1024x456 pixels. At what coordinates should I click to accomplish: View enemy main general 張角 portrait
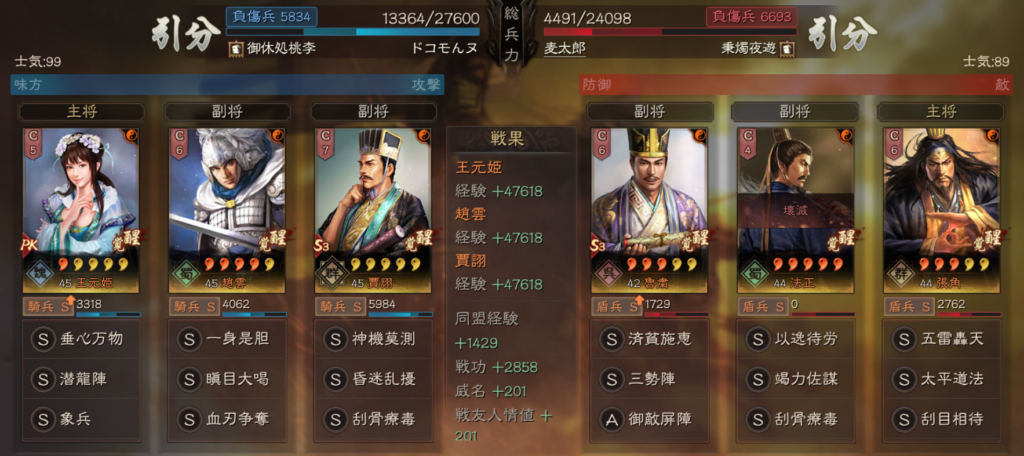tap(942, 210)
